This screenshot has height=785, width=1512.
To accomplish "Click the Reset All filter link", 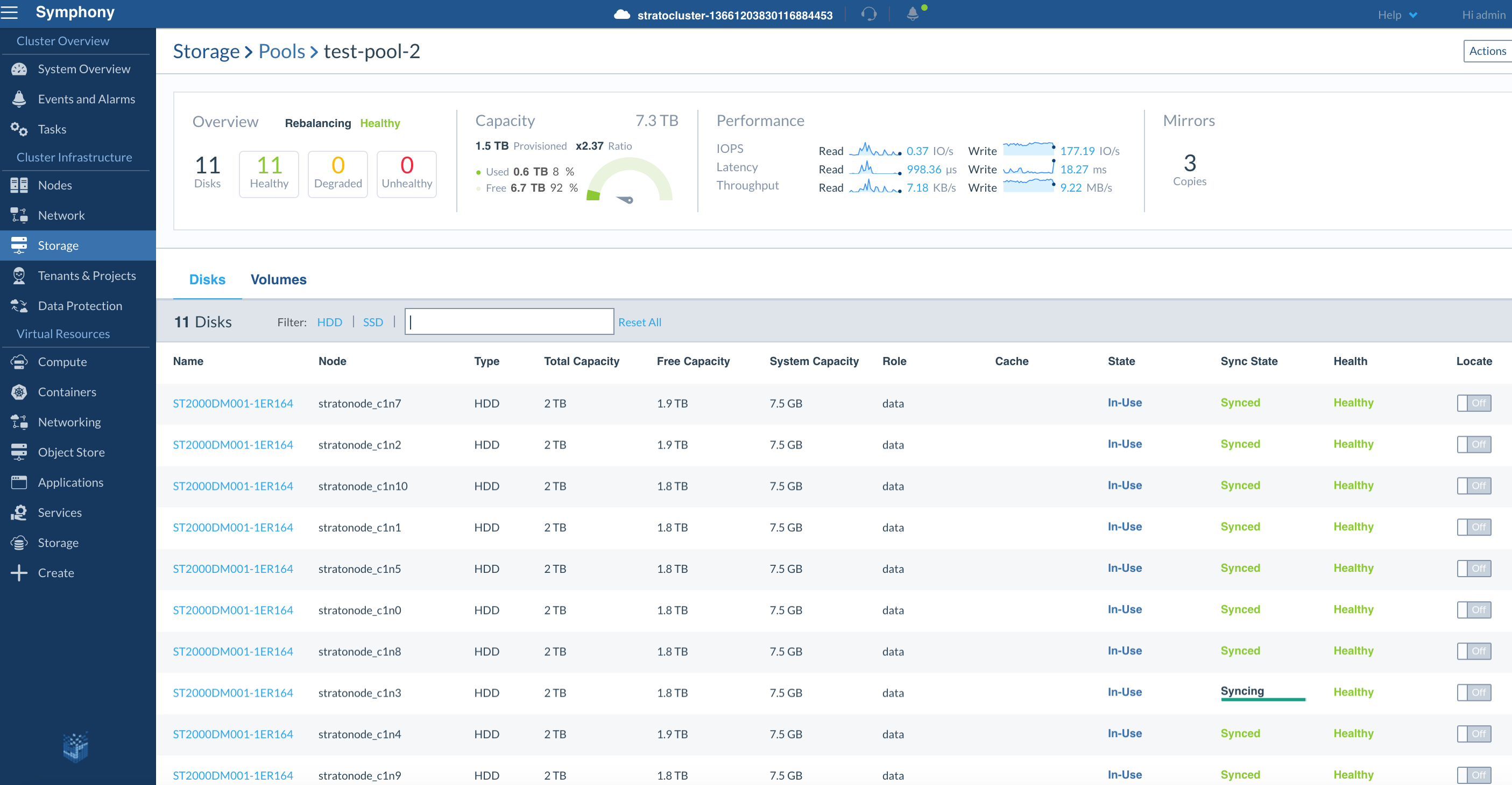I will (x=639, y=322).
